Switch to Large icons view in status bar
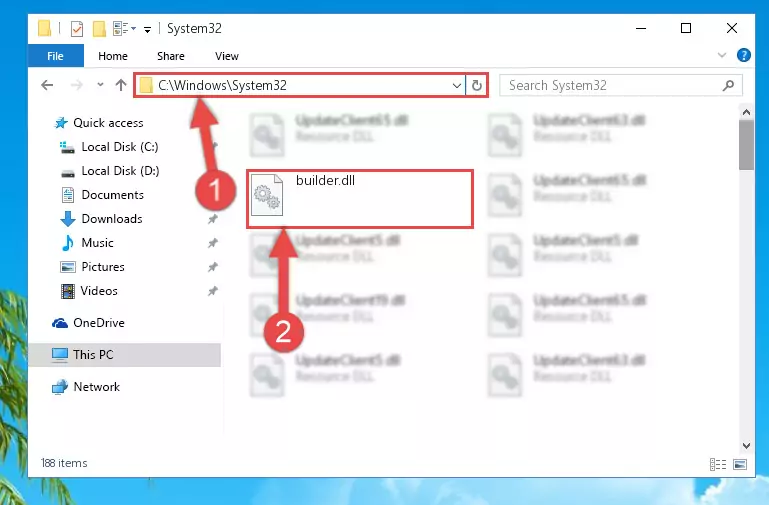 point(740,464)
